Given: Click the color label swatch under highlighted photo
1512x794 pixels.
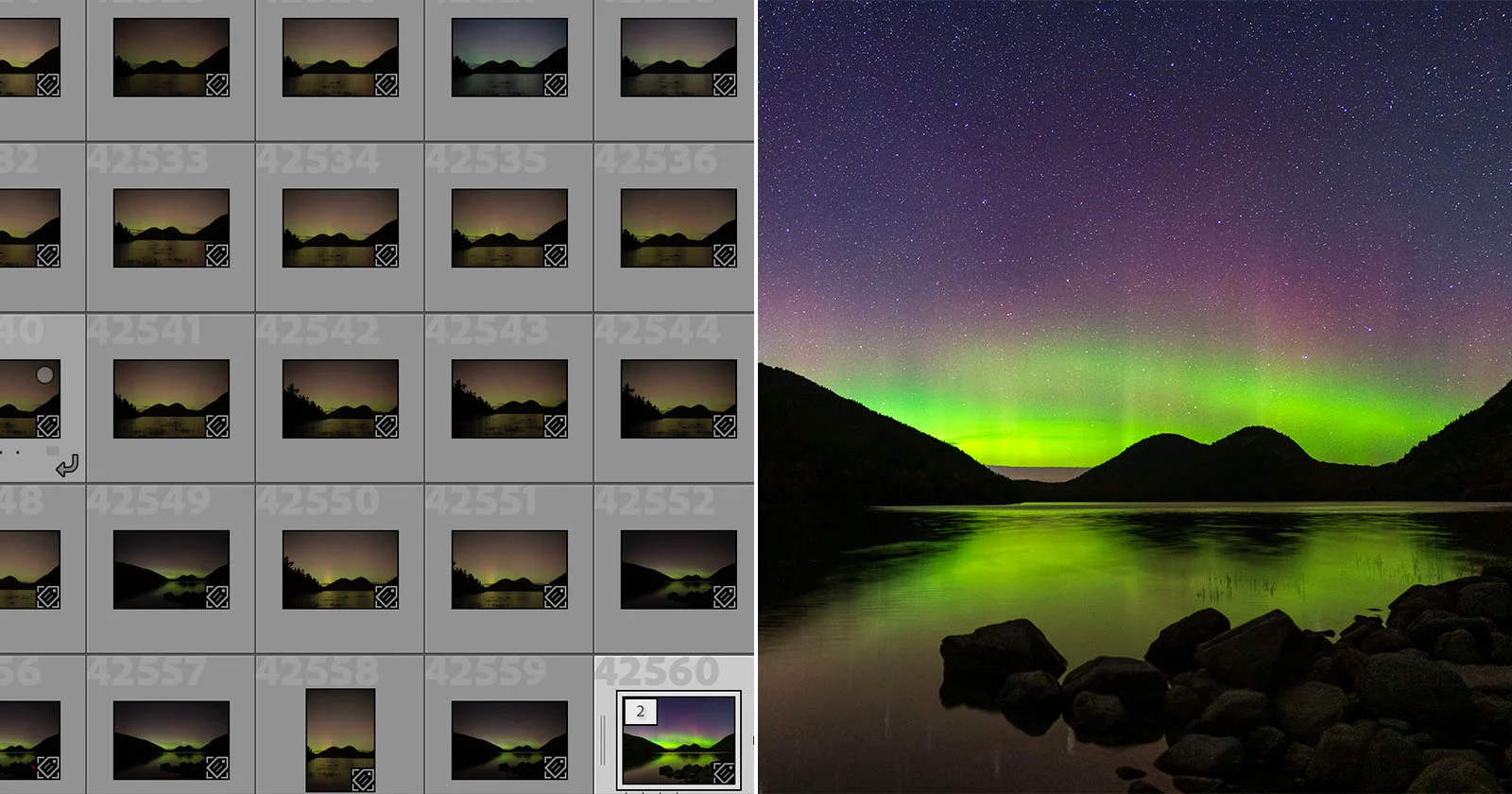Looking at the screenshot, I should tap(52, 452).
